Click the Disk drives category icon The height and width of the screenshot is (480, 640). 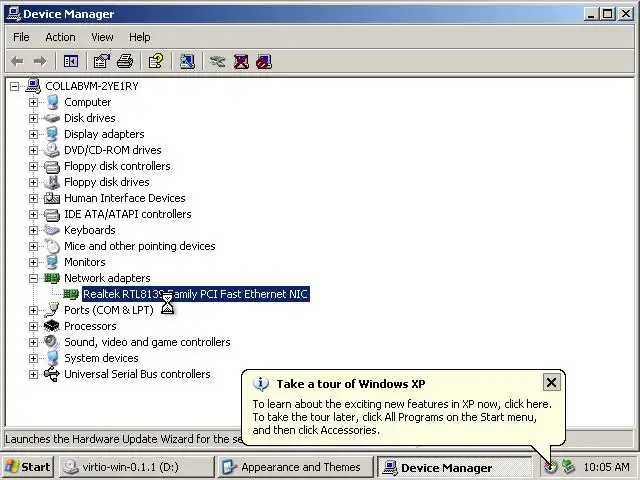click(x=52, y=118)
